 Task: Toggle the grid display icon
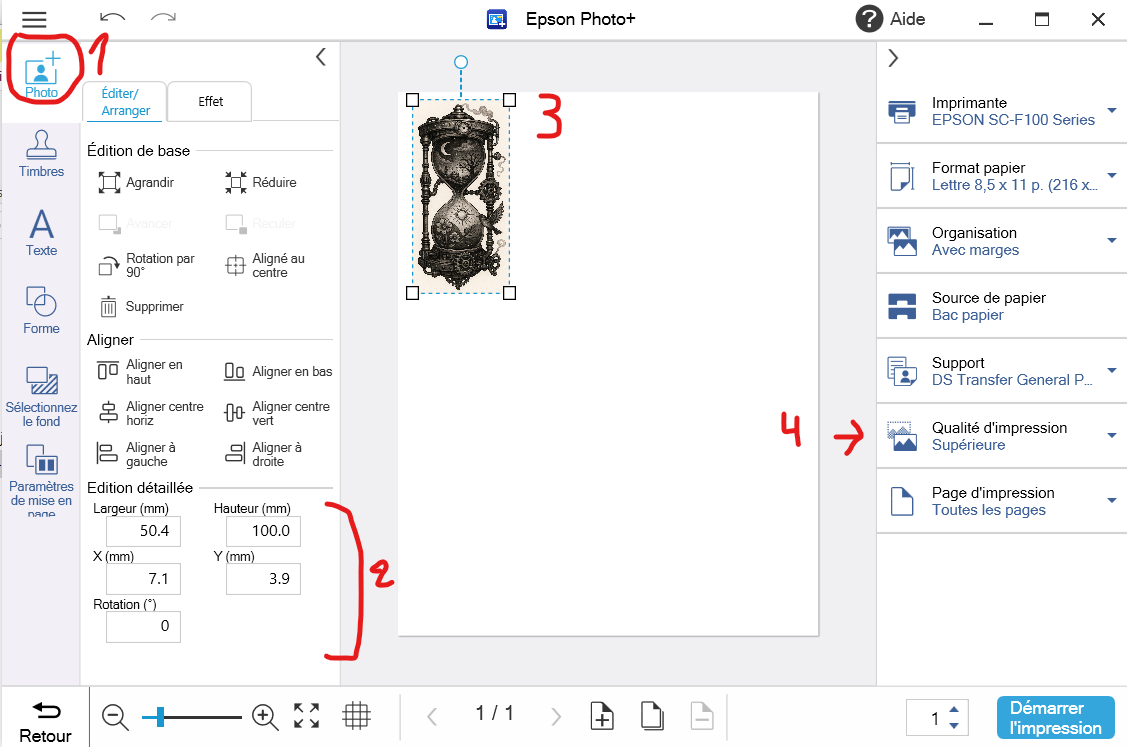tap(356, 715)
